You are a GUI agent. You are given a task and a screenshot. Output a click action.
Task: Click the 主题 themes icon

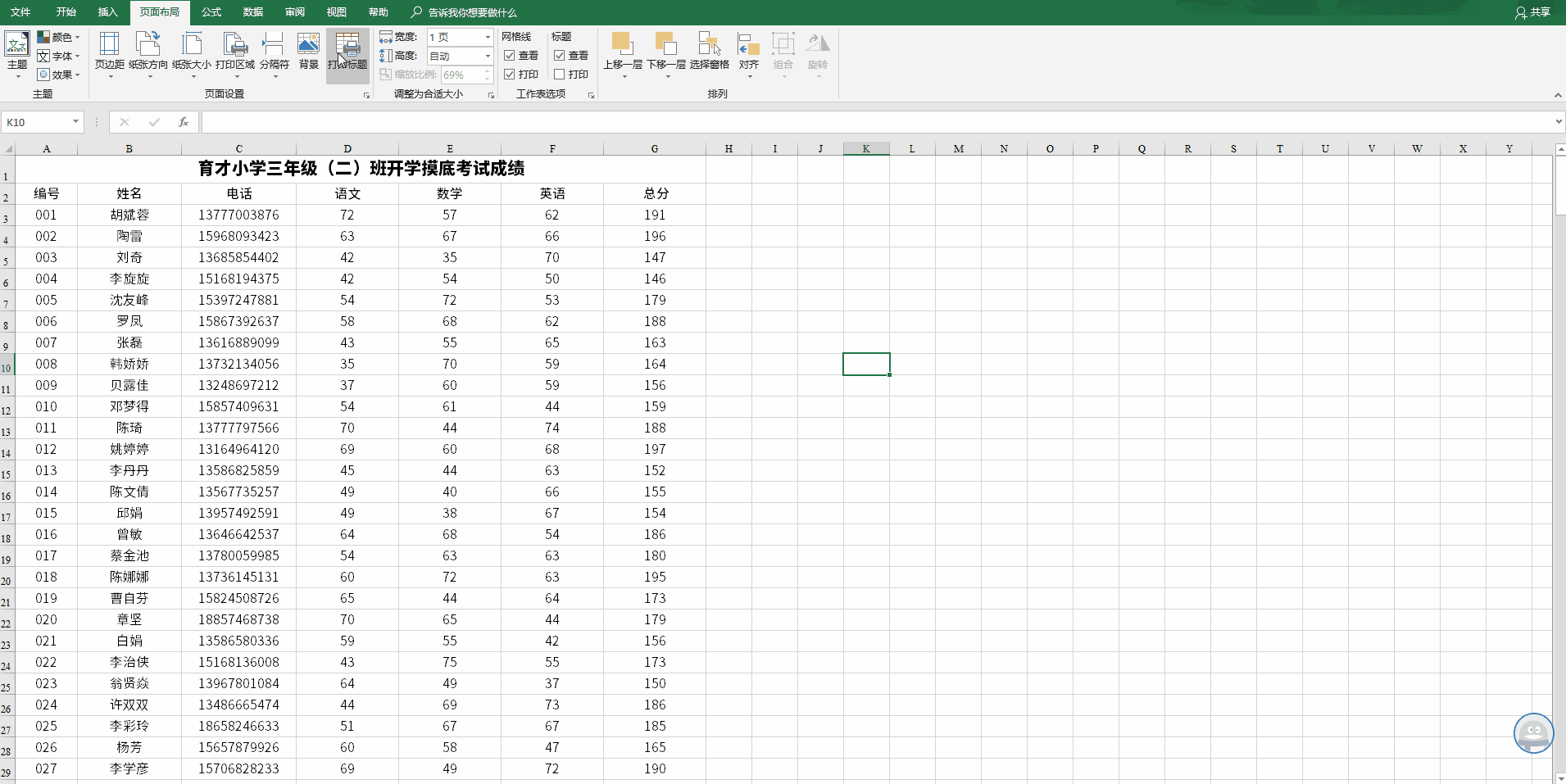click(x=17, y=51)
